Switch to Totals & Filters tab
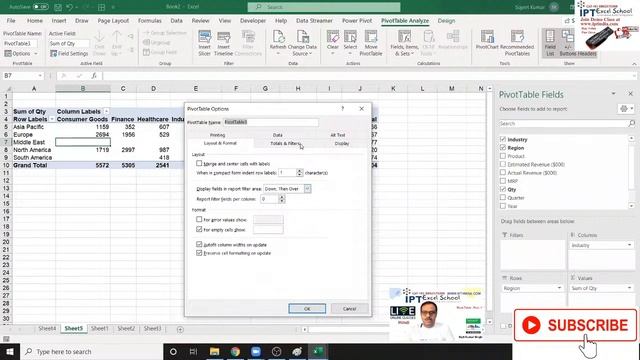 285,144
